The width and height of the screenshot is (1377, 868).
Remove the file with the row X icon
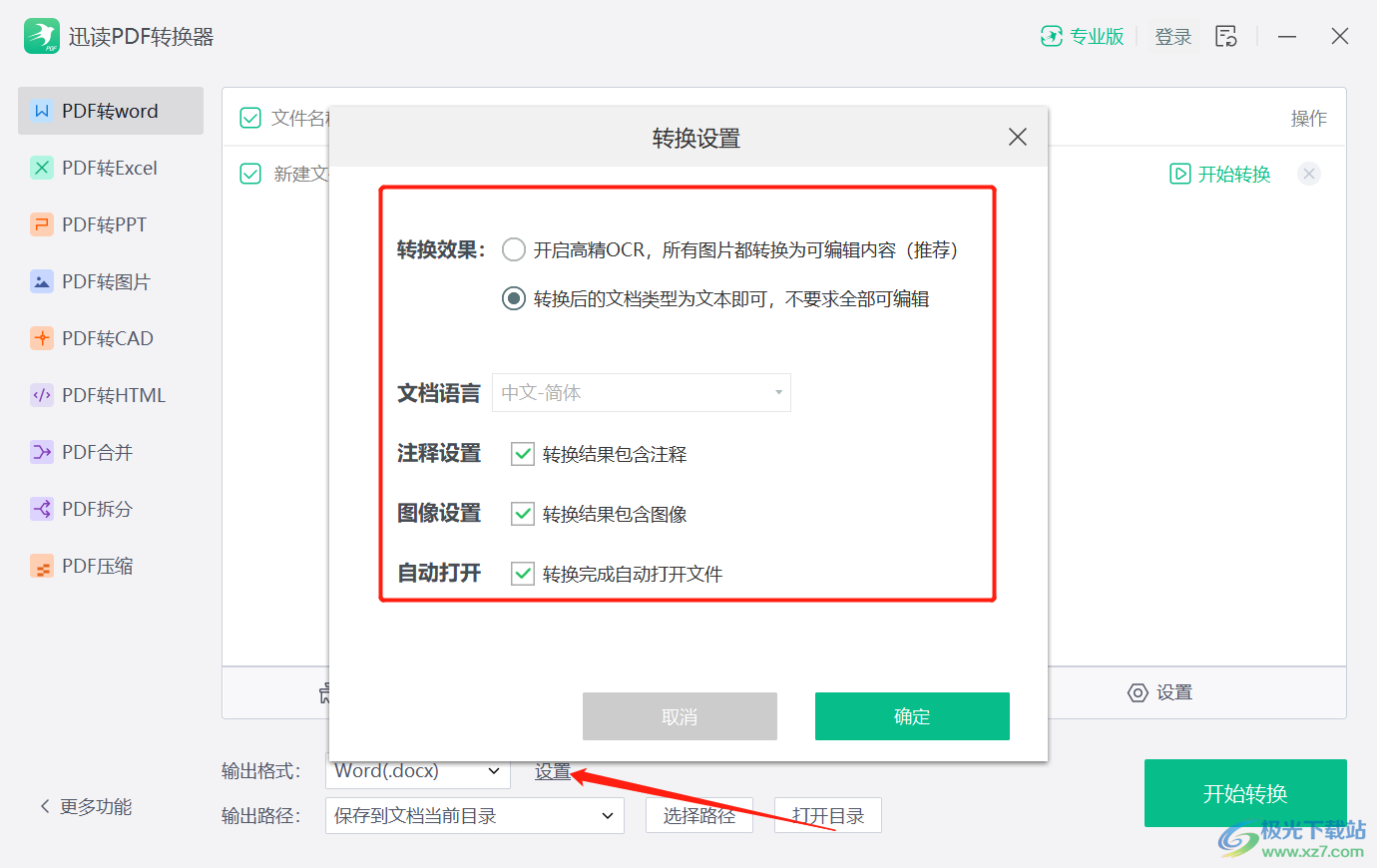[1309, 174]
